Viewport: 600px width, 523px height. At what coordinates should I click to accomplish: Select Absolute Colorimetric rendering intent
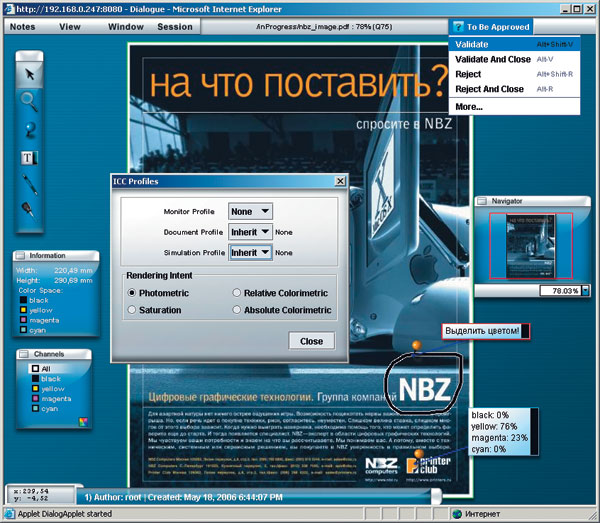coord(236,310)
